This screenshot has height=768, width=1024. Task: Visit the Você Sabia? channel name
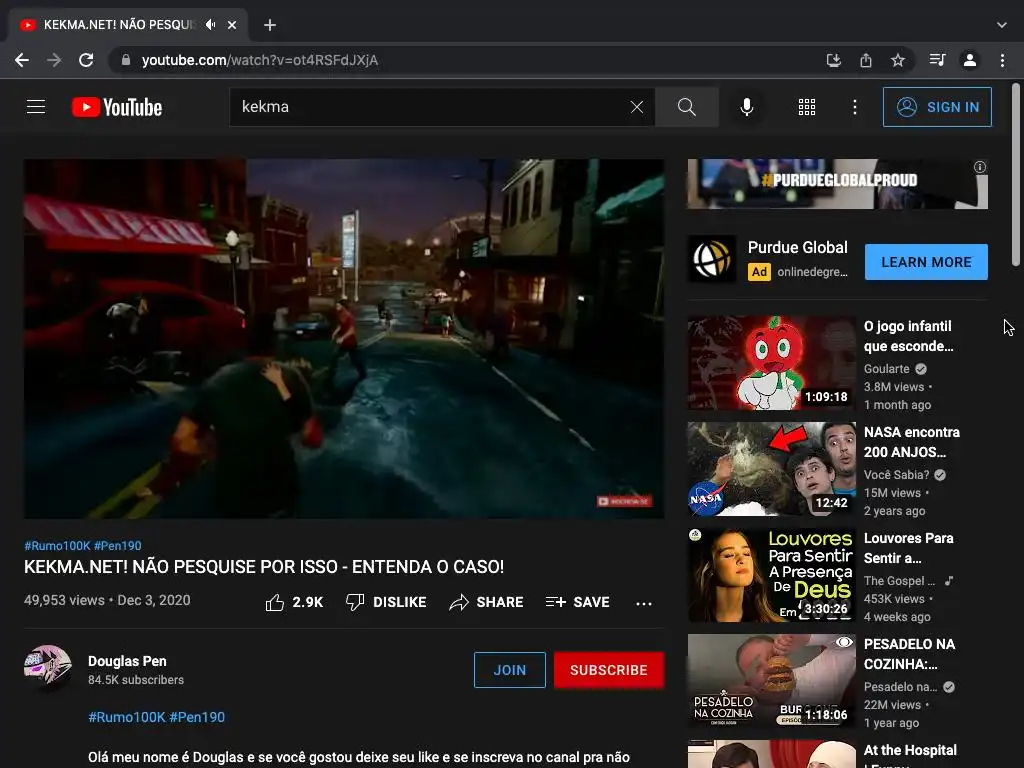pyautogui.click(x=896, y=475)
